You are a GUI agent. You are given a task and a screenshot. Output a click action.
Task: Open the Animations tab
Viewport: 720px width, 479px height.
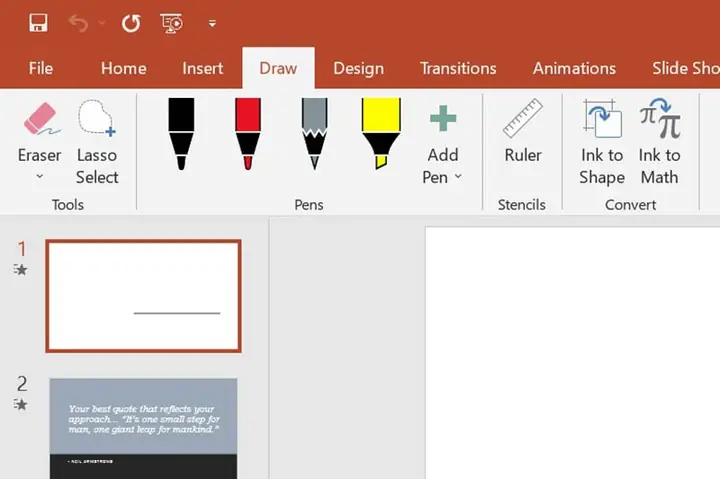tap(574, 68)
